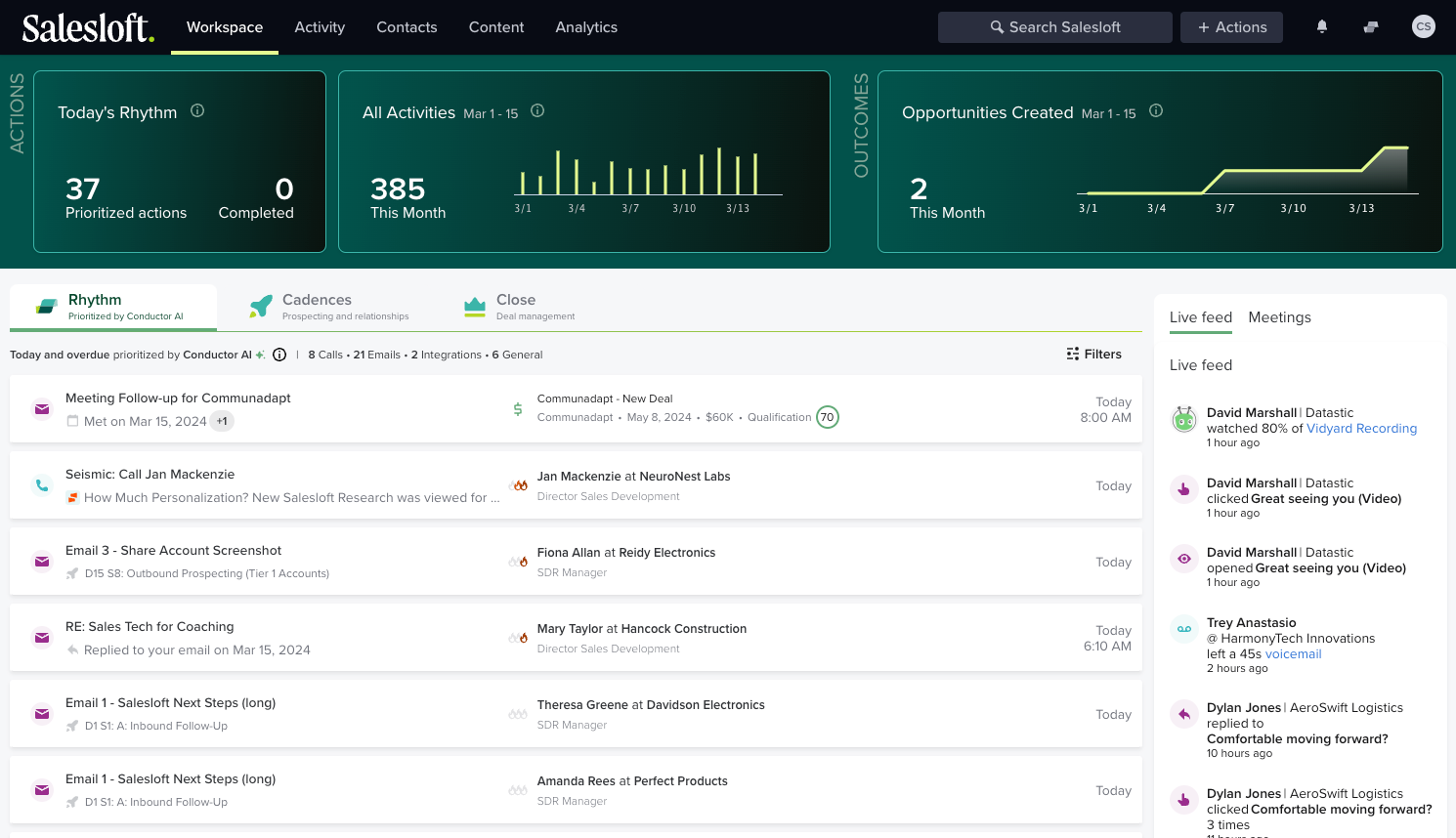Viewport: 1456px width, 838px height.
Task: Click email icon for Email 3 - Share Account Screenshot
Action: (x=42, y=562)
